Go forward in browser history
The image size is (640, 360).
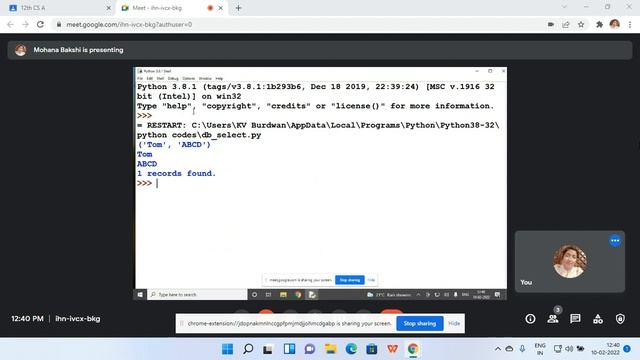point(25,24)
